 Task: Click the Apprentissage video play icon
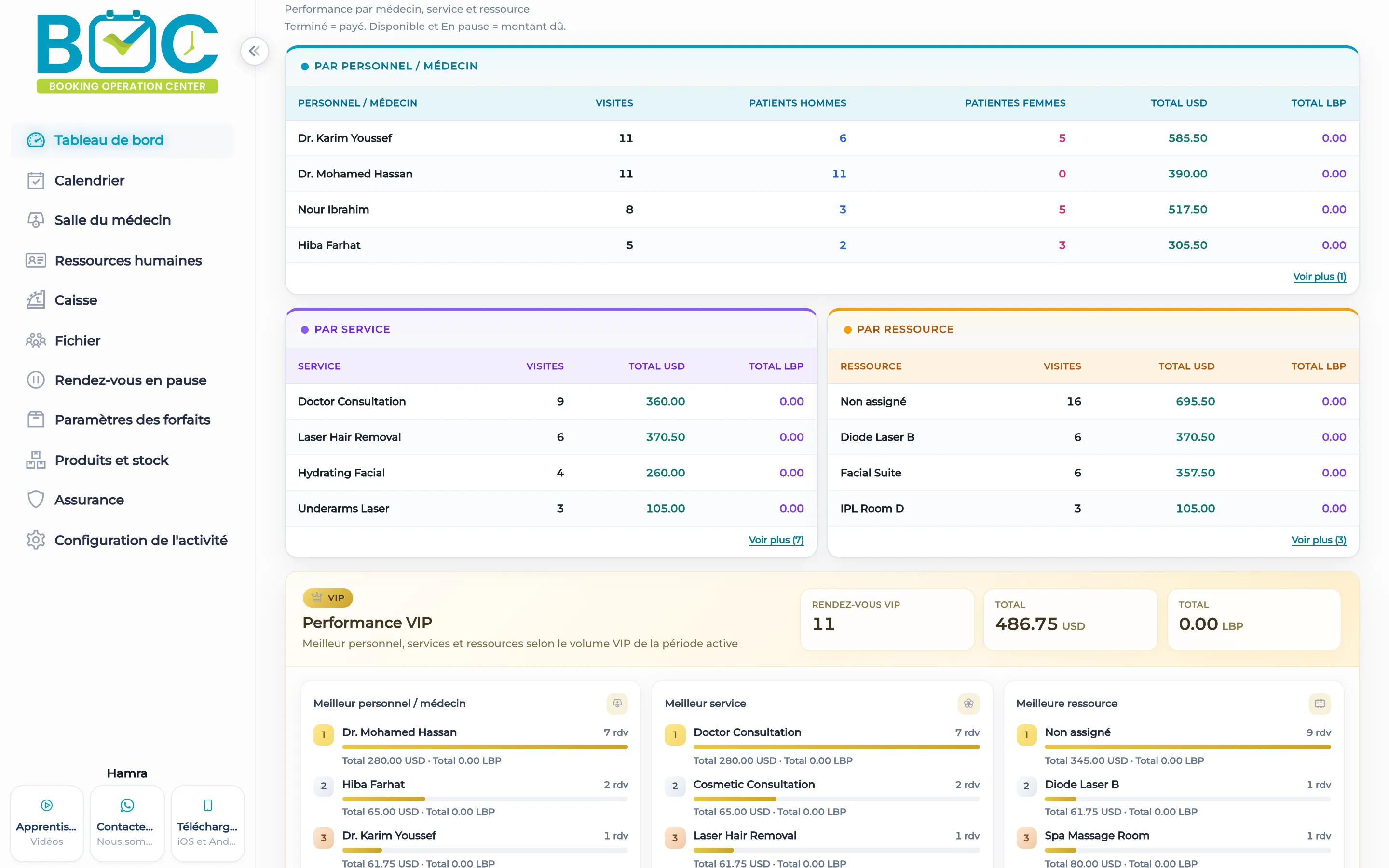pyautogui.click(x=47, y=805)
